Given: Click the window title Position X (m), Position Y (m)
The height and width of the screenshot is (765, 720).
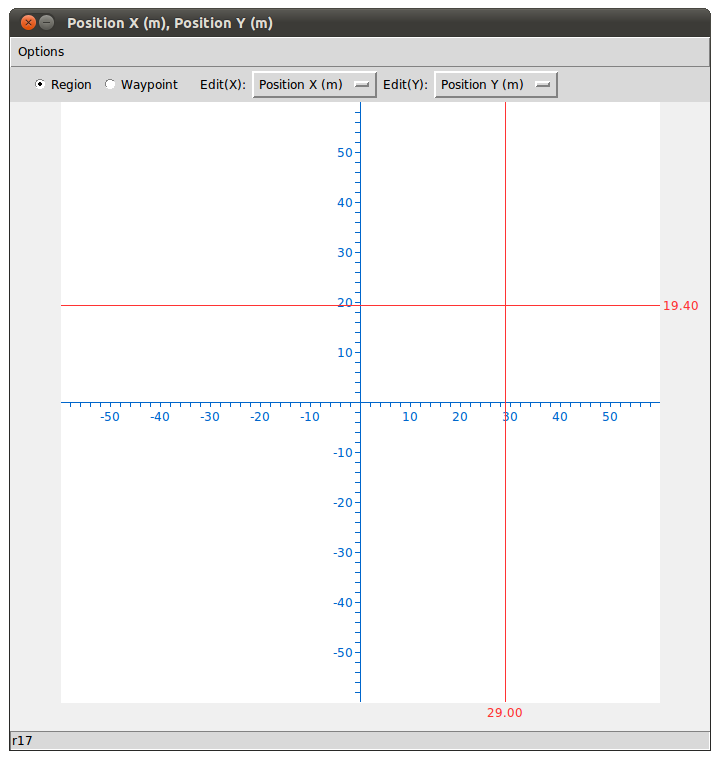Looking at the screenshot, I should pyautogui.click(x=170, y=23).
